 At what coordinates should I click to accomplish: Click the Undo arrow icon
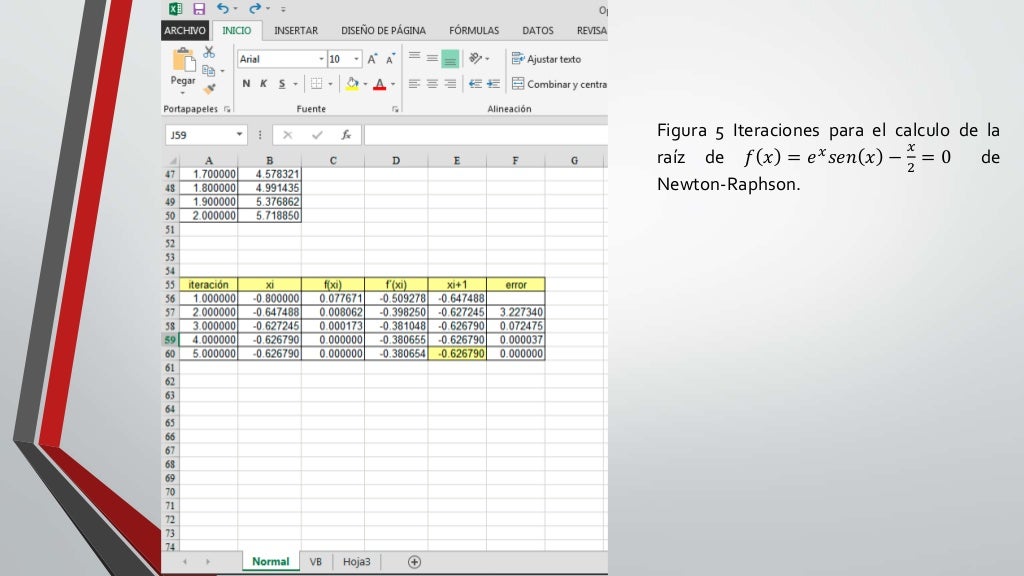coord(223,9)
